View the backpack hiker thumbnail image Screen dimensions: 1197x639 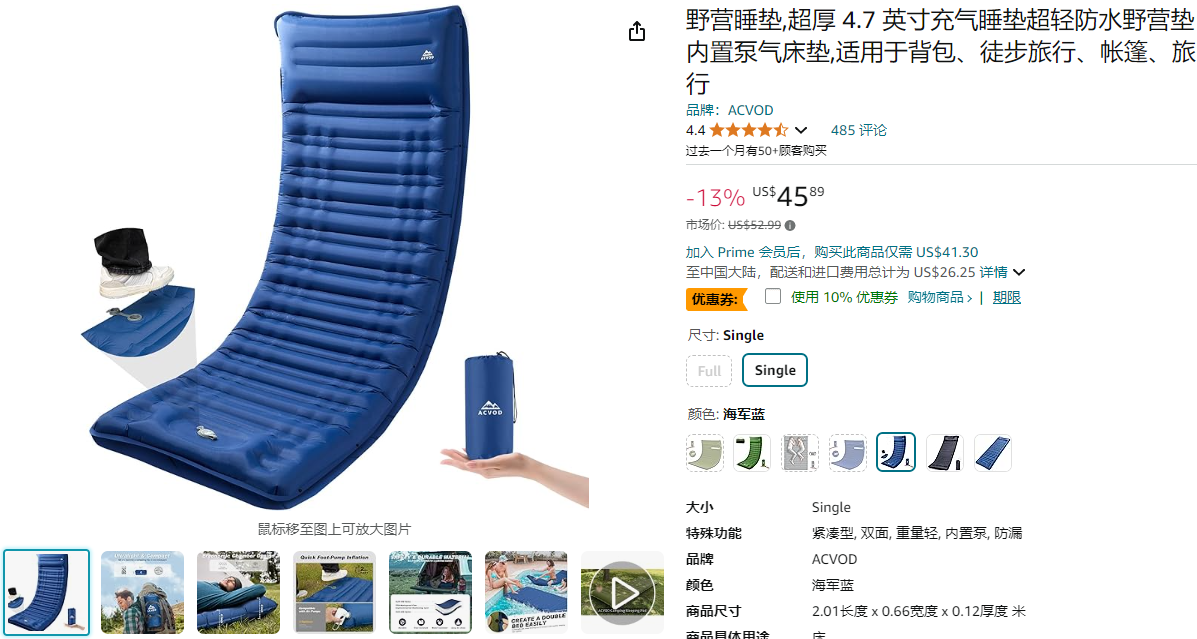coord(143,592)
